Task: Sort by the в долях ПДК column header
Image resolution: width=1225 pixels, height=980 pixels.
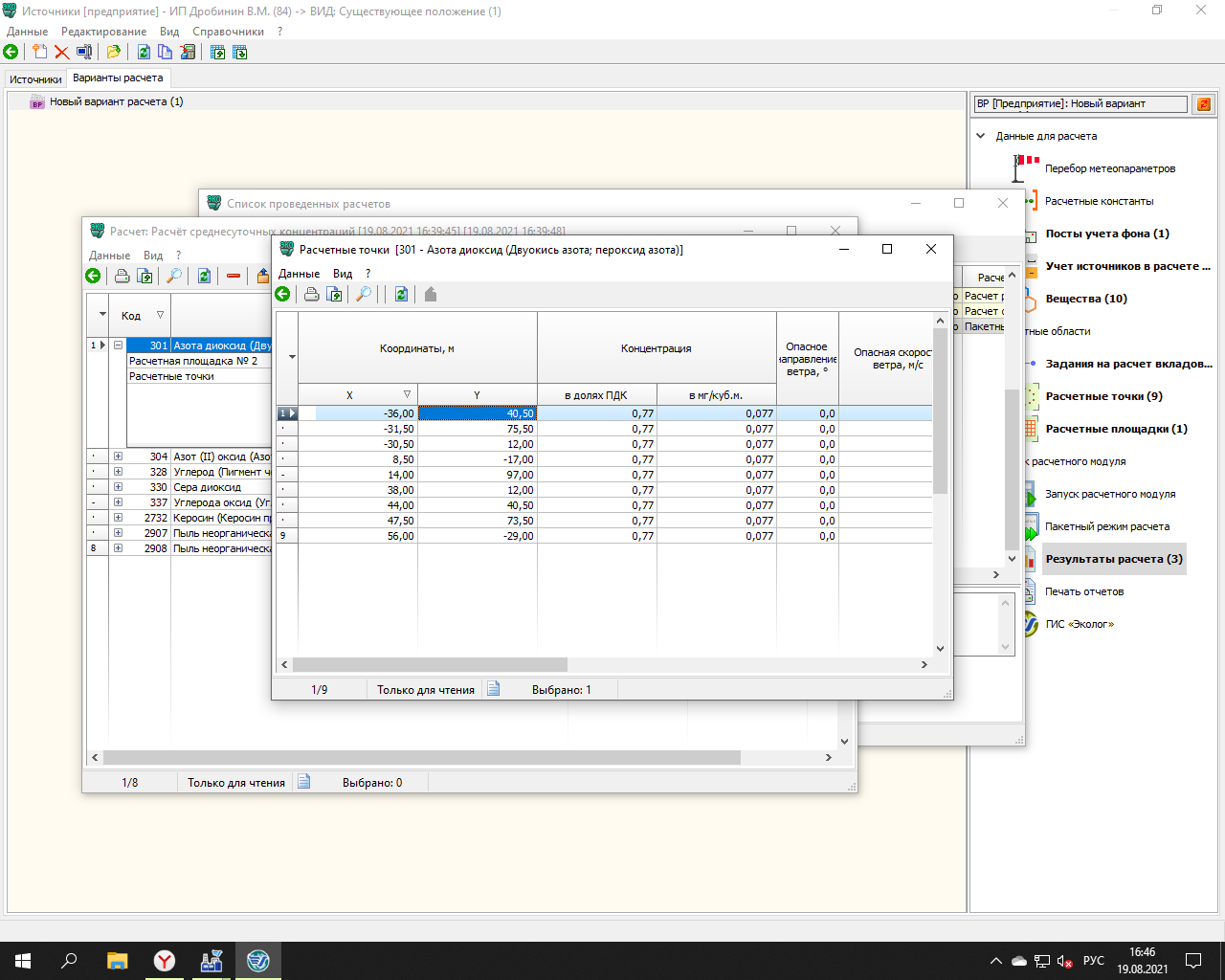Action: pos(595,395)
